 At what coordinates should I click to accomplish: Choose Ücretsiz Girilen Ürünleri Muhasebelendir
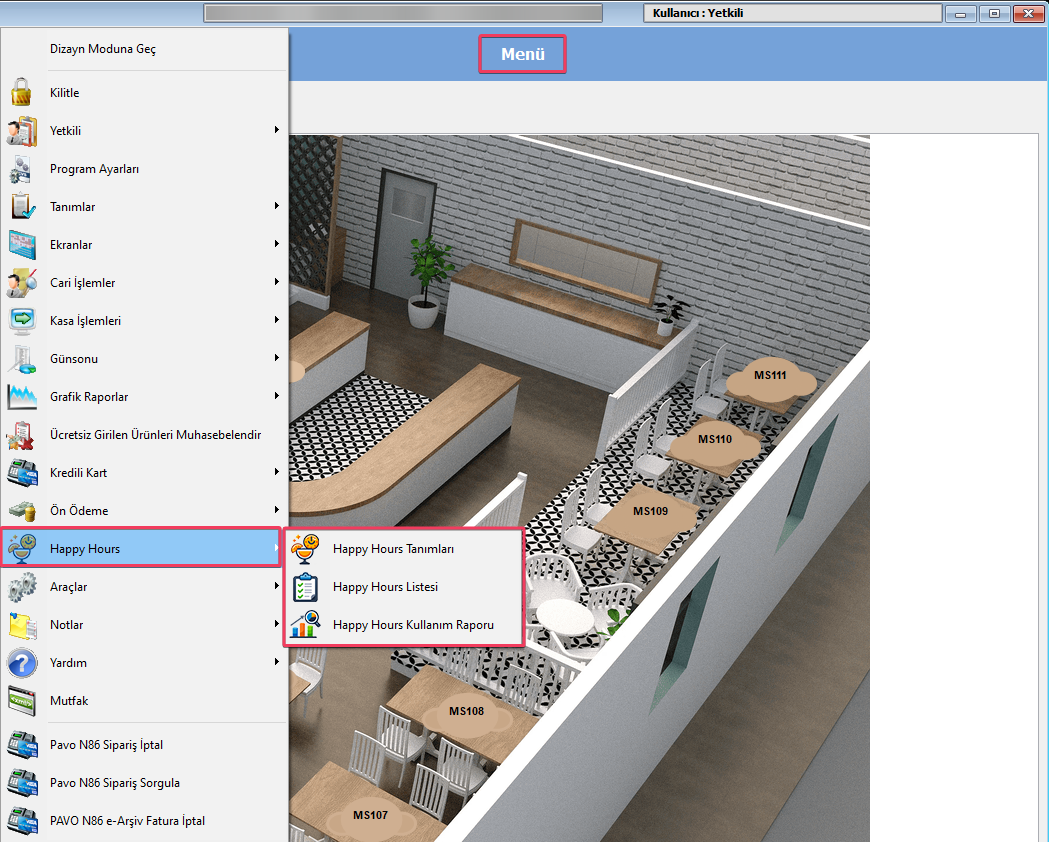click(x=155, y=435)
